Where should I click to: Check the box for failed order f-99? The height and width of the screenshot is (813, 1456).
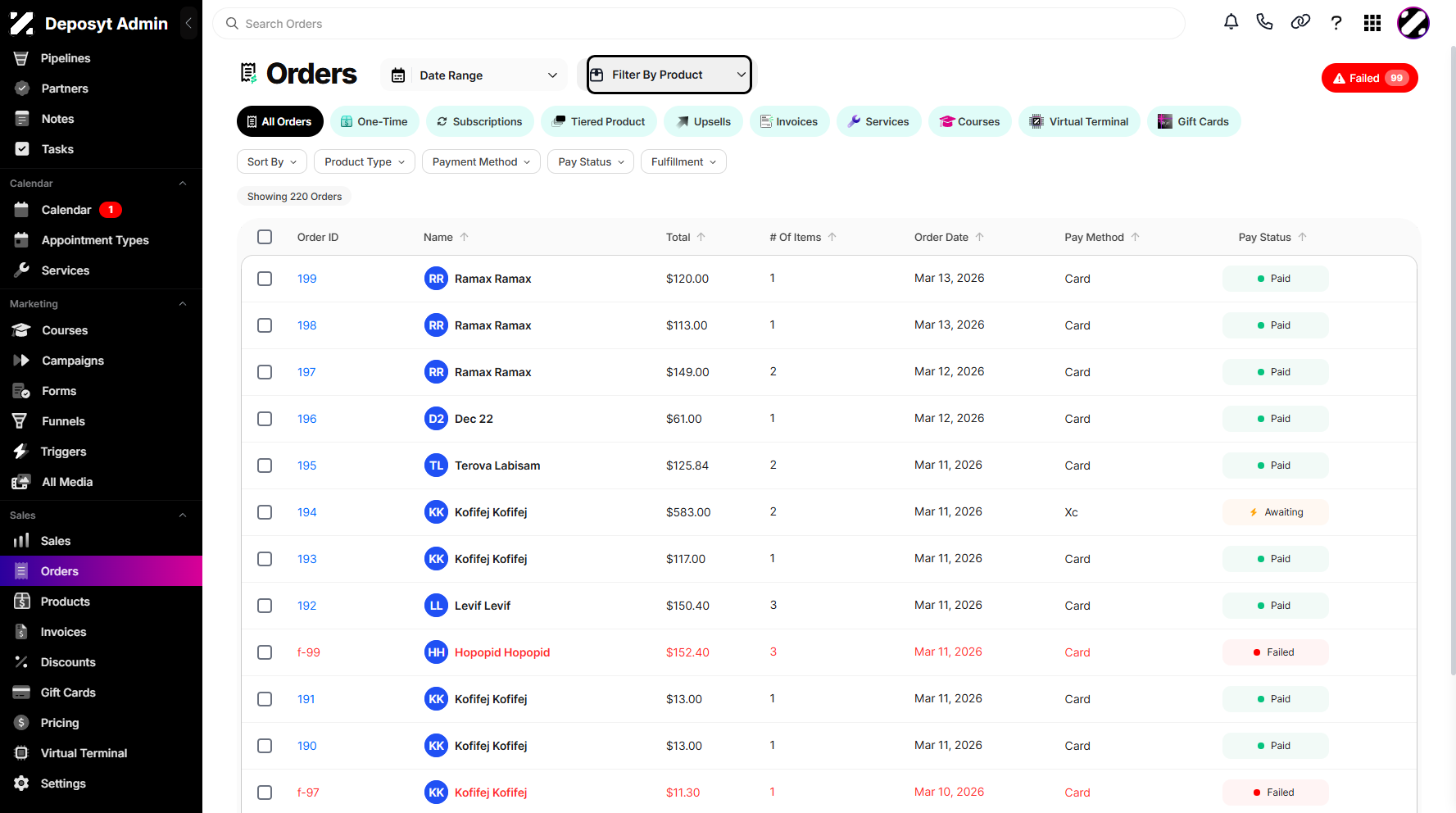click(265, 652)
